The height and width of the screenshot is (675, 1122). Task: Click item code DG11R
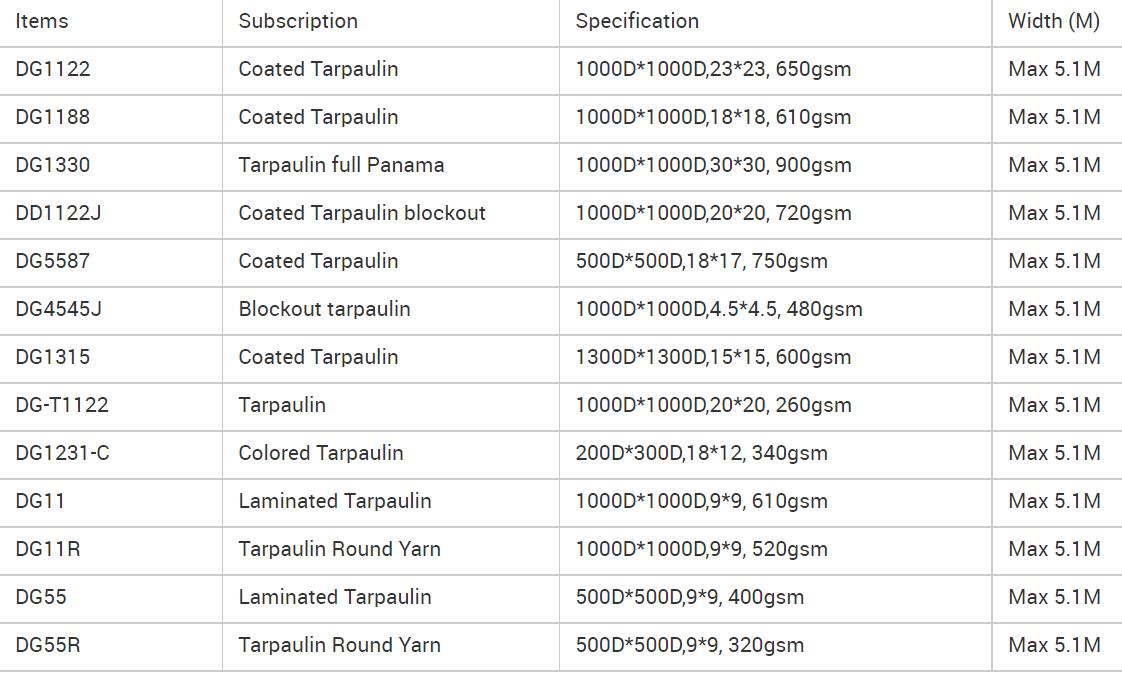point(48,549)
